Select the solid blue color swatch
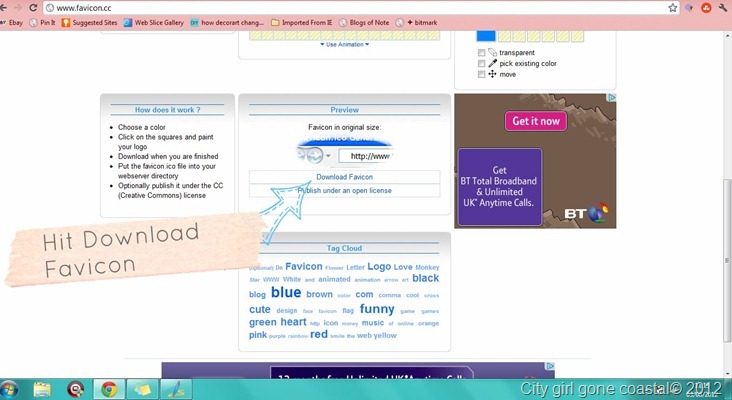The width and height of the screenshot is (732, 400). (x=486, y=36)
